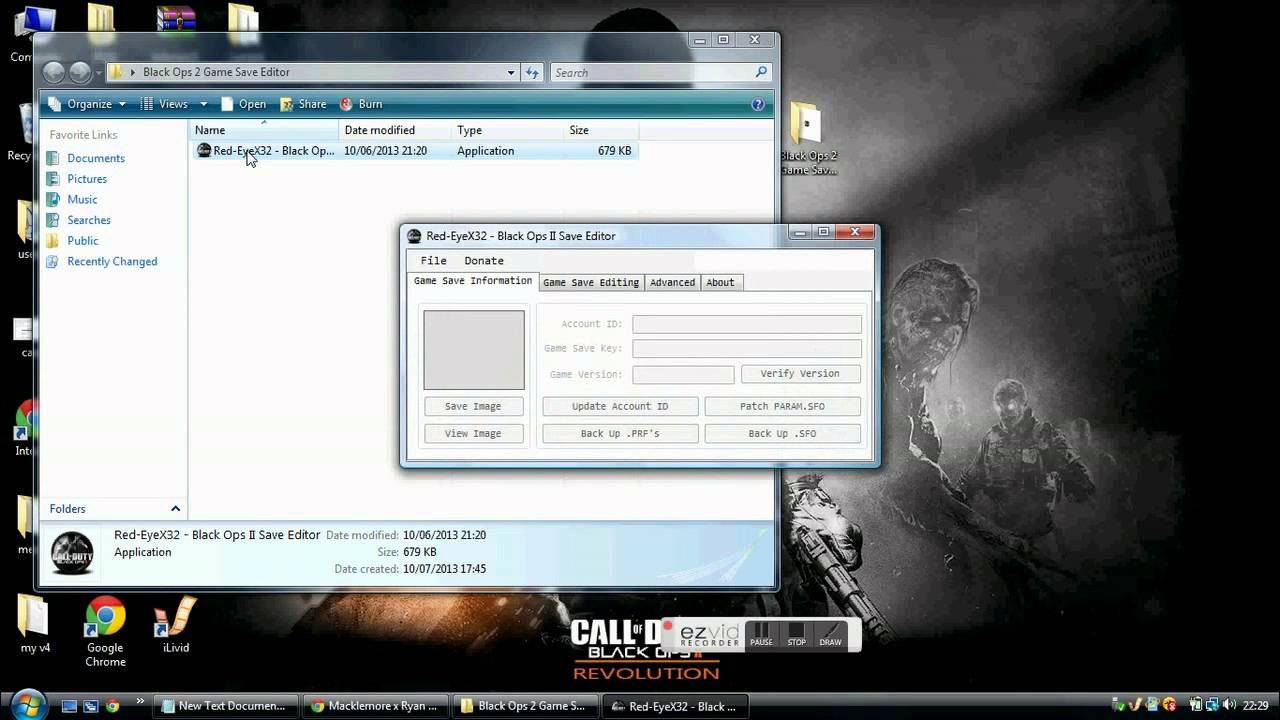Select the Game Save Information tab
Screen dimensions: 1280x720
(473, 281)
